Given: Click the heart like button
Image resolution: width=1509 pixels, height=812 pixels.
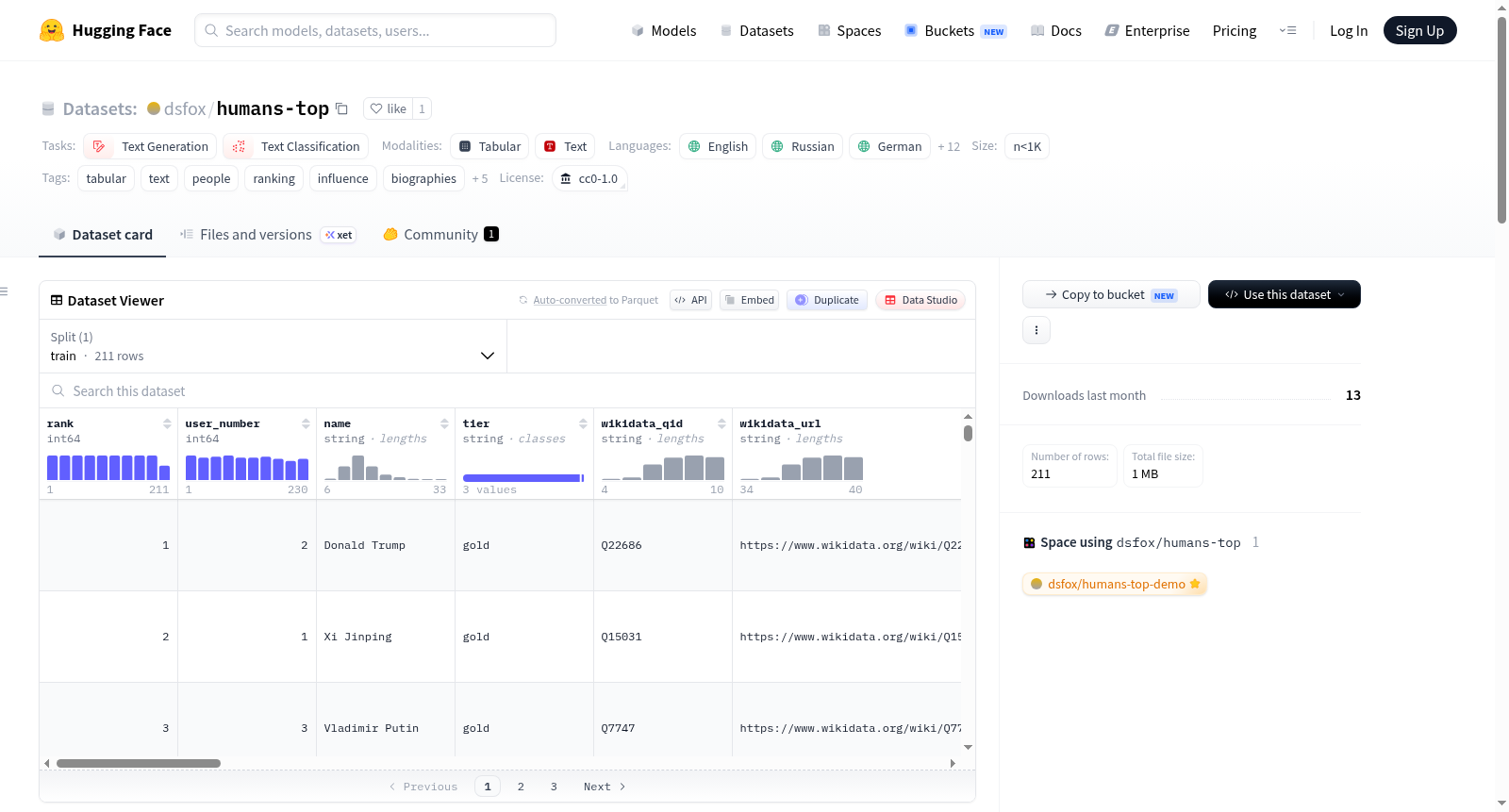Looking at the screenshot, I should tap(388, 108).
